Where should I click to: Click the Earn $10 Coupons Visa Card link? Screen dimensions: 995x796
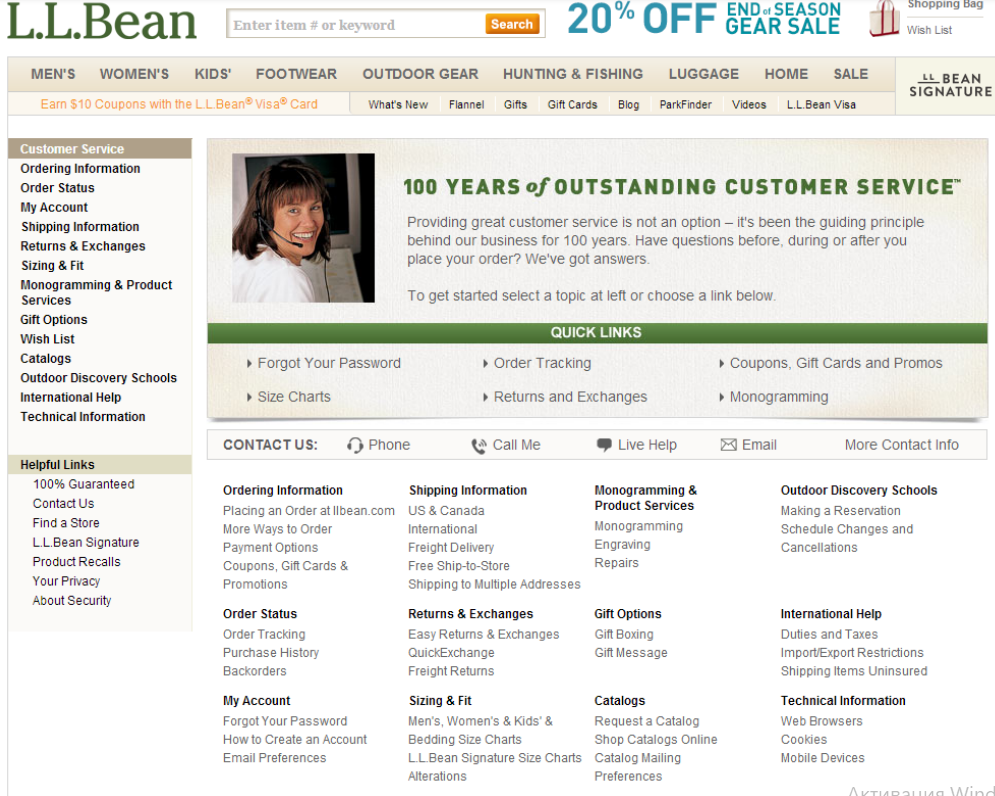coord(179,104)
